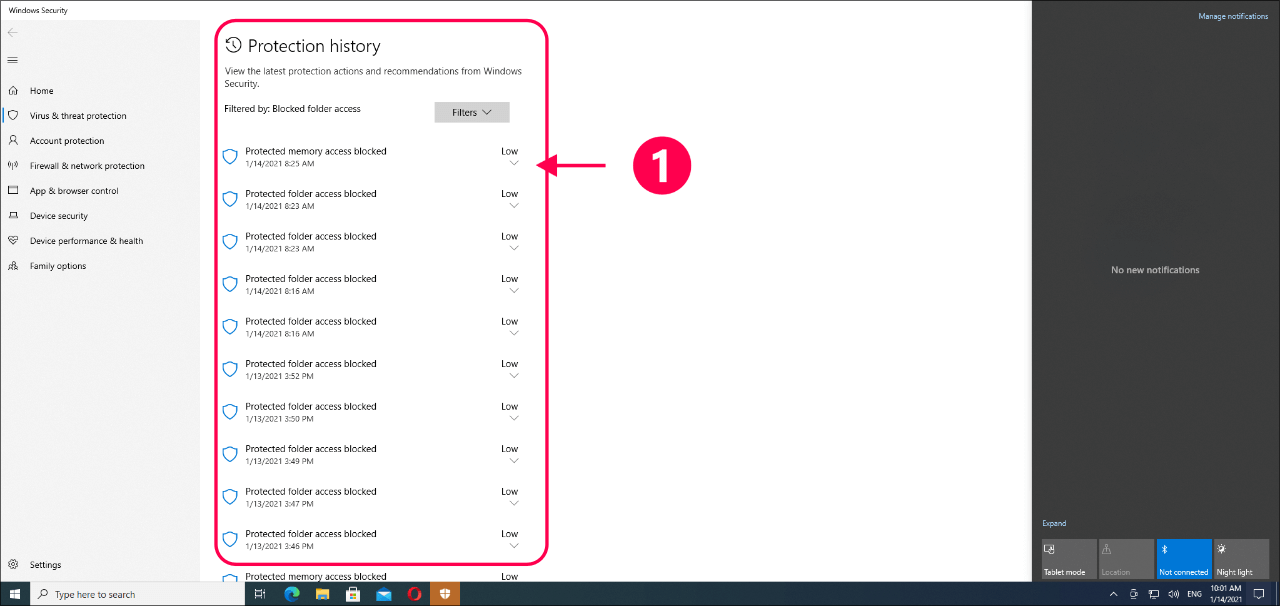This screenshot has width=1280, height=606.
Task: Click the network icon in the system tray
Action: click(1154, 594)
